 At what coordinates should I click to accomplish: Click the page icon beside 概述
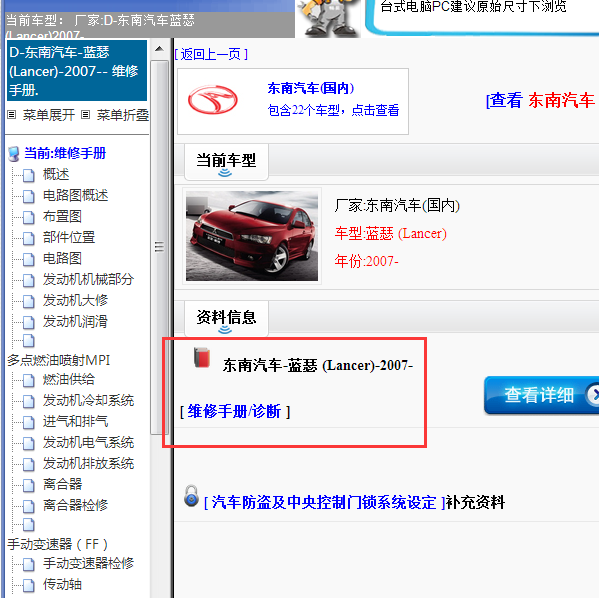(x=28, y=175)
